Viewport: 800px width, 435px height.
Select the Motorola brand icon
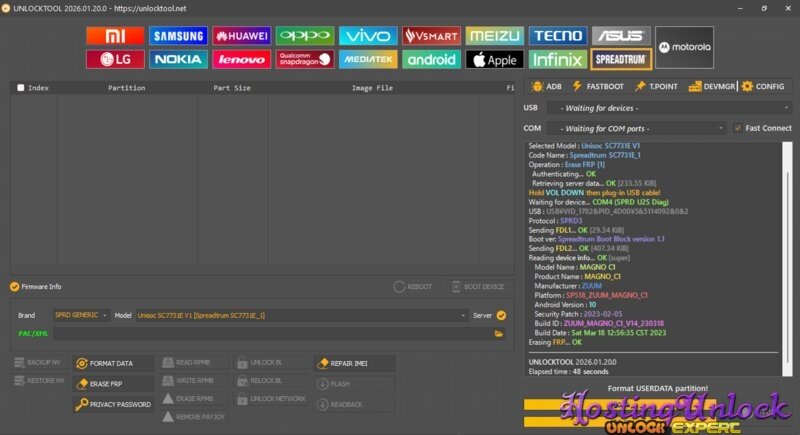(x=684, y=47)
